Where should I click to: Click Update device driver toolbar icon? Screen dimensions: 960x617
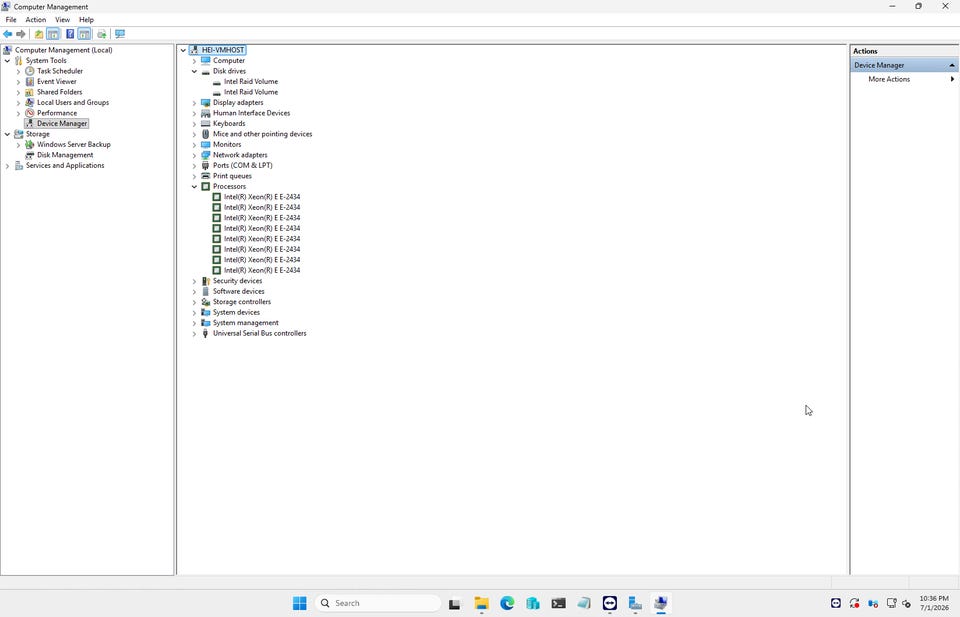tap(102, 34)
